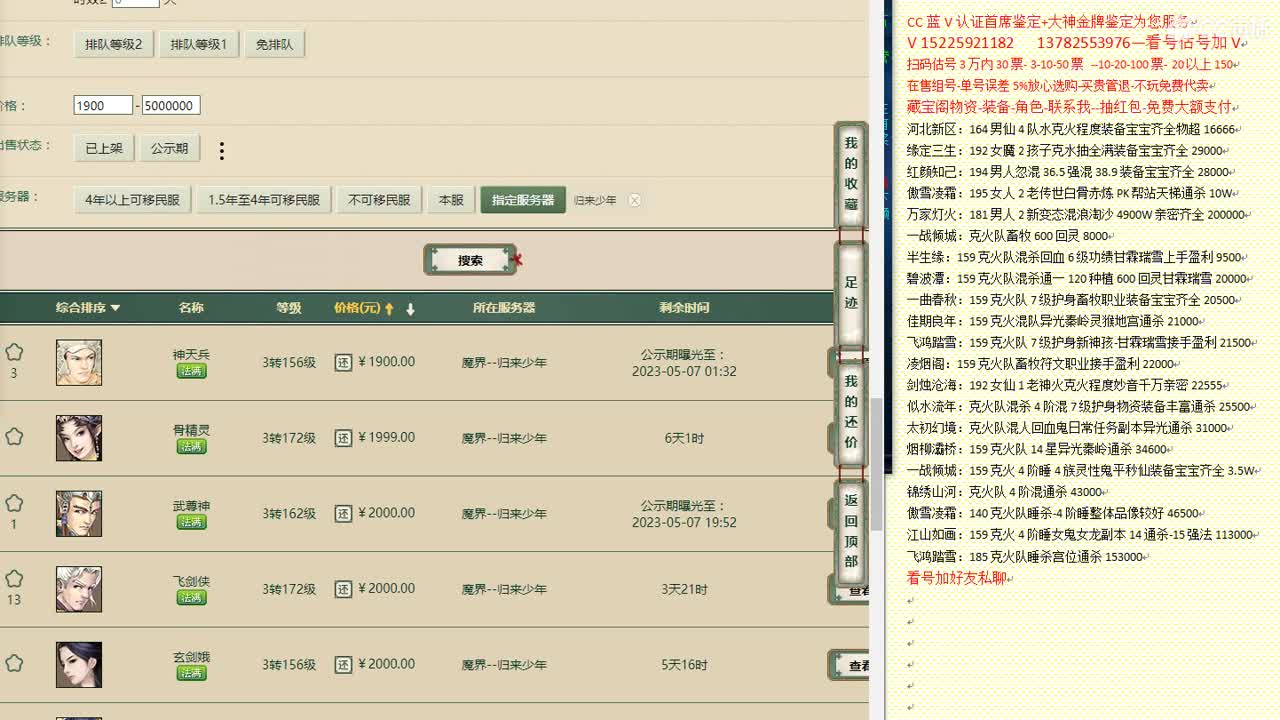
Task: Open 玄剑娥 character avatar
Action: click(79, 665)
